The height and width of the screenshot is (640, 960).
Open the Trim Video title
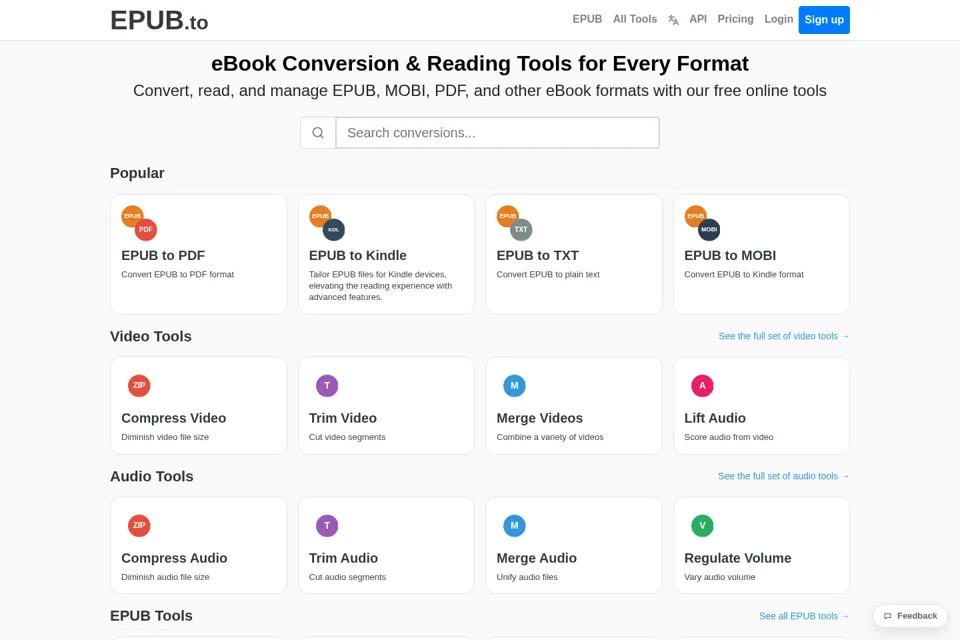coord(343,418)
